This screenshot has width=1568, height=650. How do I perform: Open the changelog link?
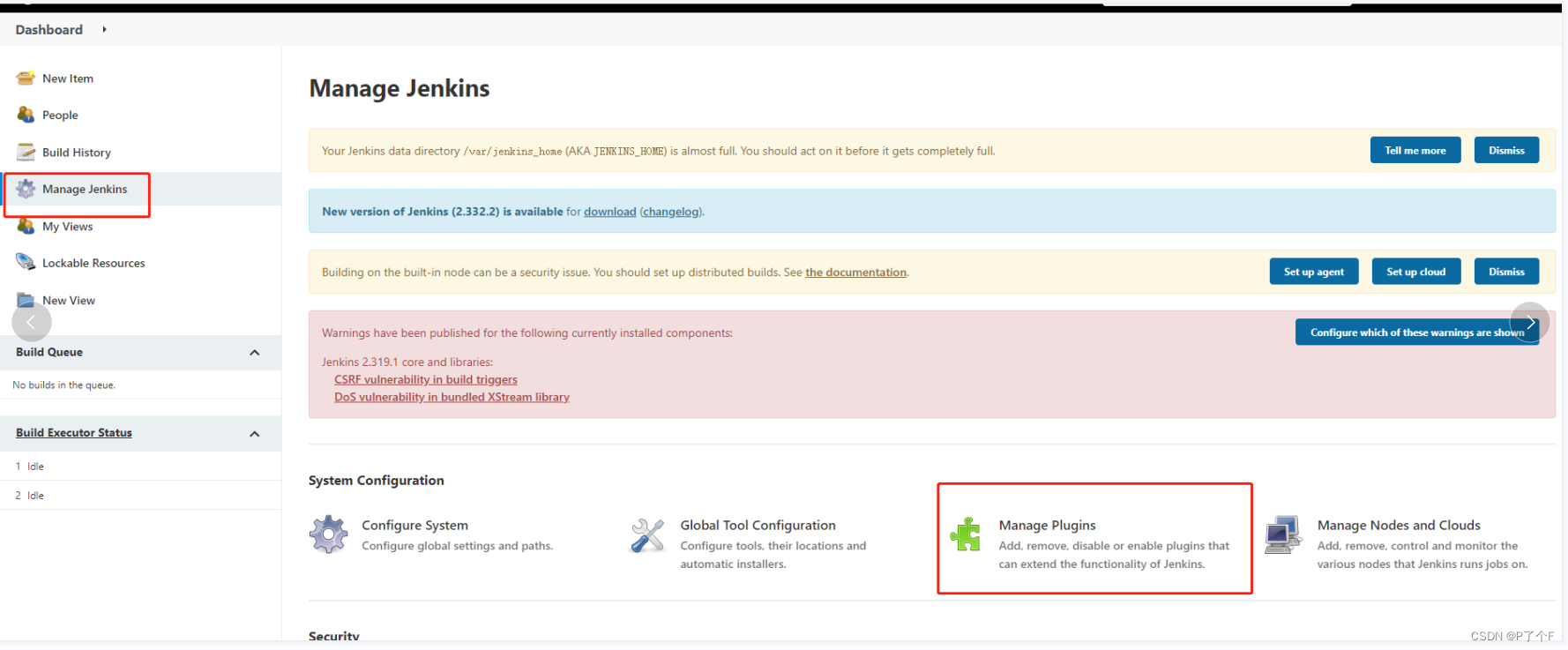pyautogui.click(x=671, y=212)
